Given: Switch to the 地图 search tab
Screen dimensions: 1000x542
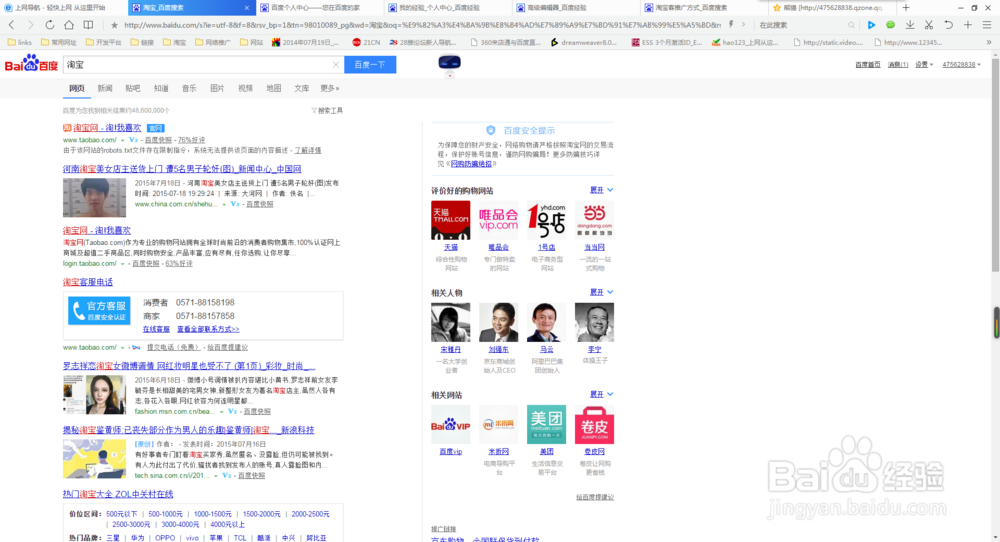Looking at the screenshot, I should pyautogui.click(x=274, y=88).
